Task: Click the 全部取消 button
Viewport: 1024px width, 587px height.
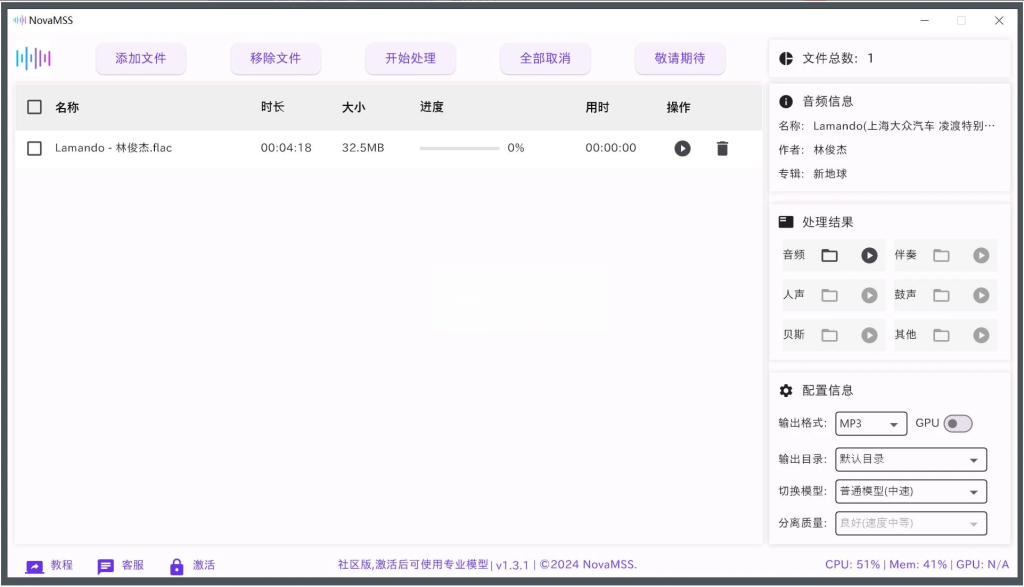Action: (x=545, y=58)
